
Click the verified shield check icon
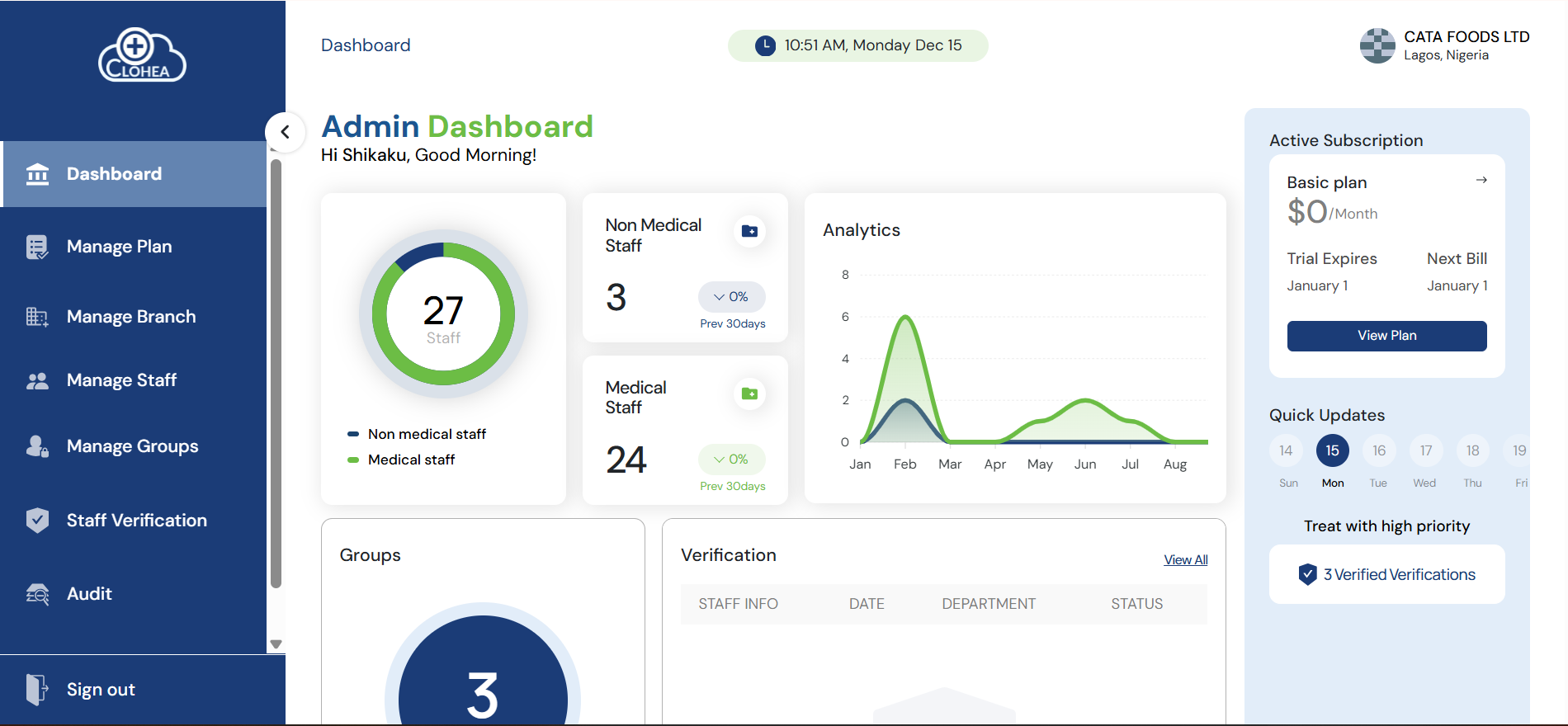[1308, 574]
